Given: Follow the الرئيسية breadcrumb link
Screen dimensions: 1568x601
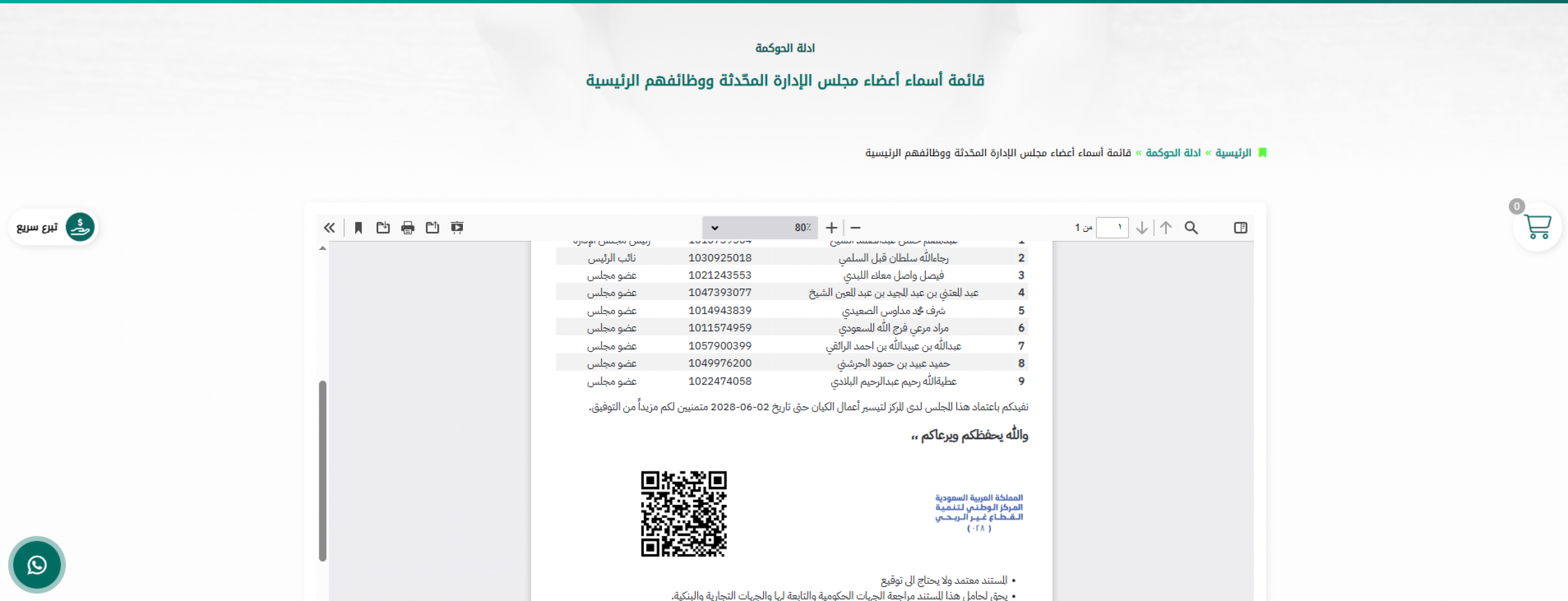Looking at the screenshot, I should 1233,153.
